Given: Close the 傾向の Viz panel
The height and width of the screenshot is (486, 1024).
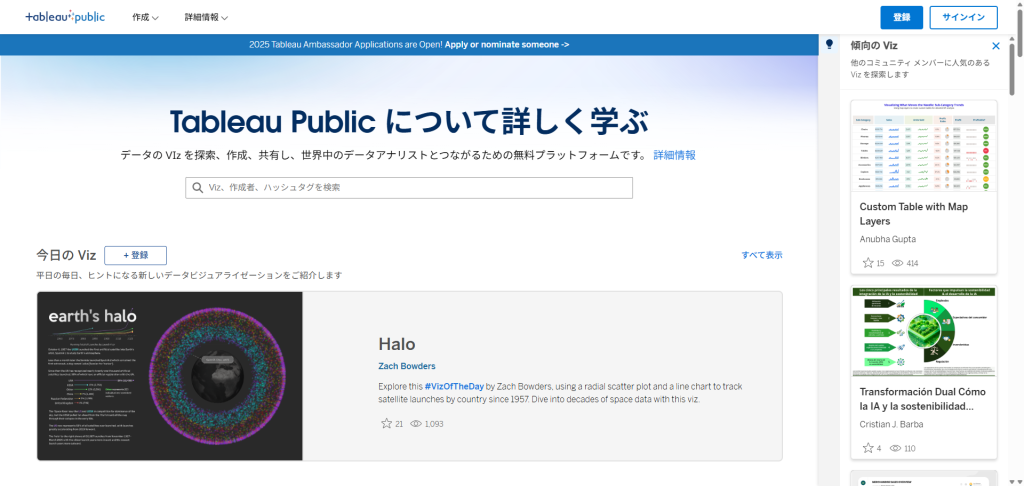Looking at the screenshot, I should pyautogui.click(x=996, y=46).
